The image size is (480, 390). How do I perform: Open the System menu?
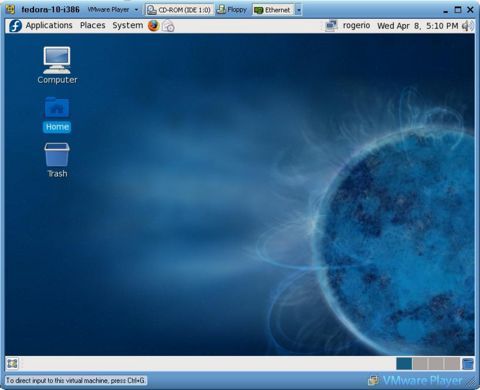tap(128, 25)
